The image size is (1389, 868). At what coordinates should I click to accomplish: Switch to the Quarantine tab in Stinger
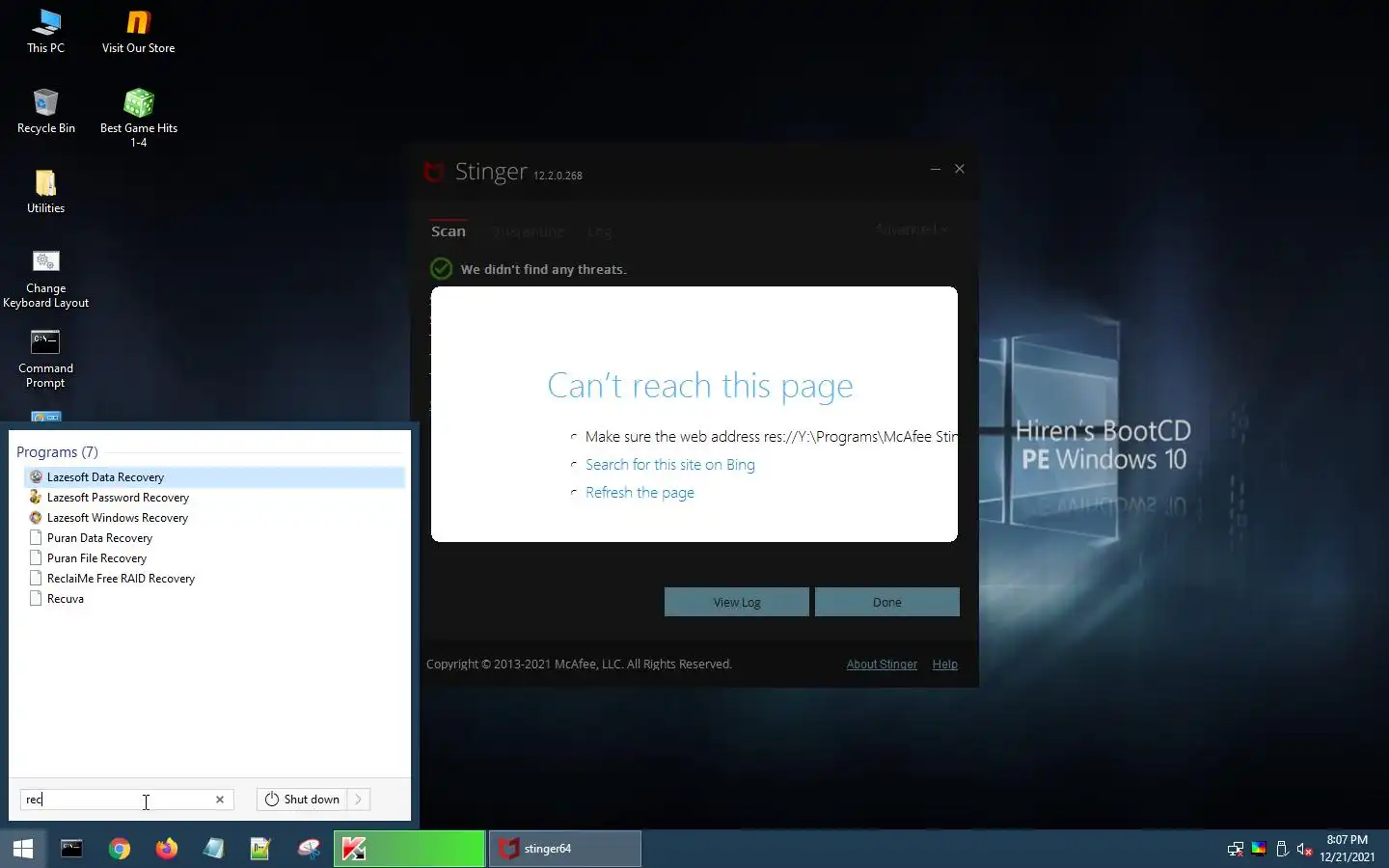tap(529, 231)
